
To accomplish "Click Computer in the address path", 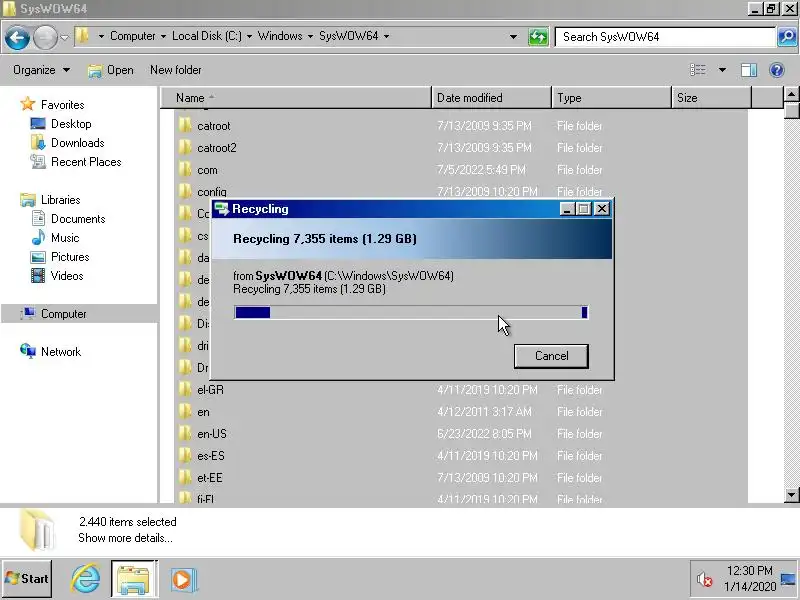I will click(x=133, y=36).
